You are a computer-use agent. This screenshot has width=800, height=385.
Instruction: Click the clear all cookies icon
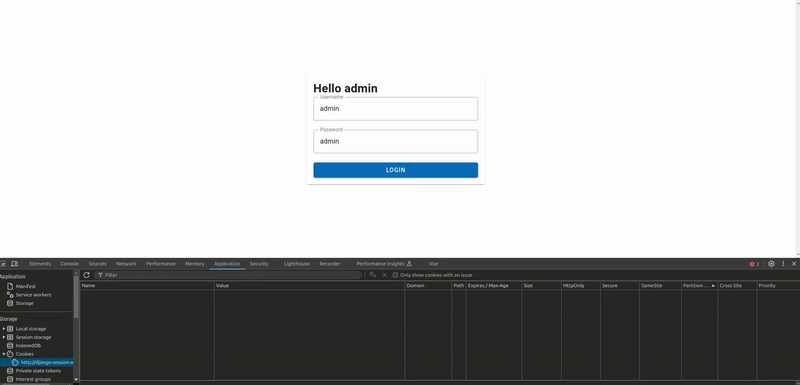pos(373,275)
